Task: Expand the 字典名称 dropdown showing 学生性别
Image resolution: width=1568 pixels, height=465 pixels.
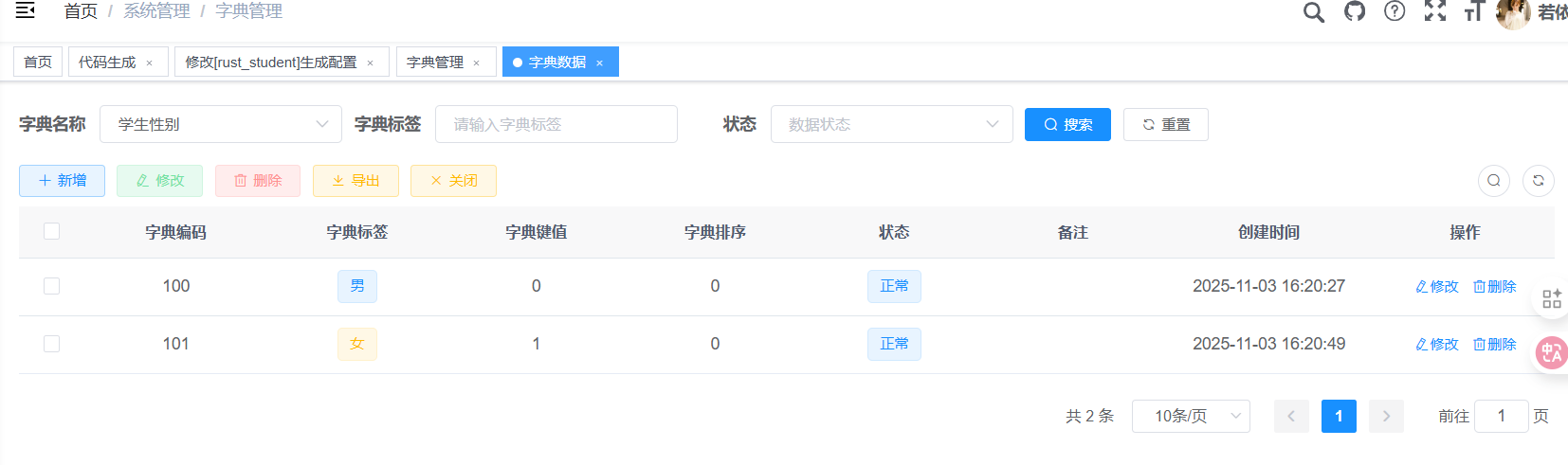Action: 220,124
